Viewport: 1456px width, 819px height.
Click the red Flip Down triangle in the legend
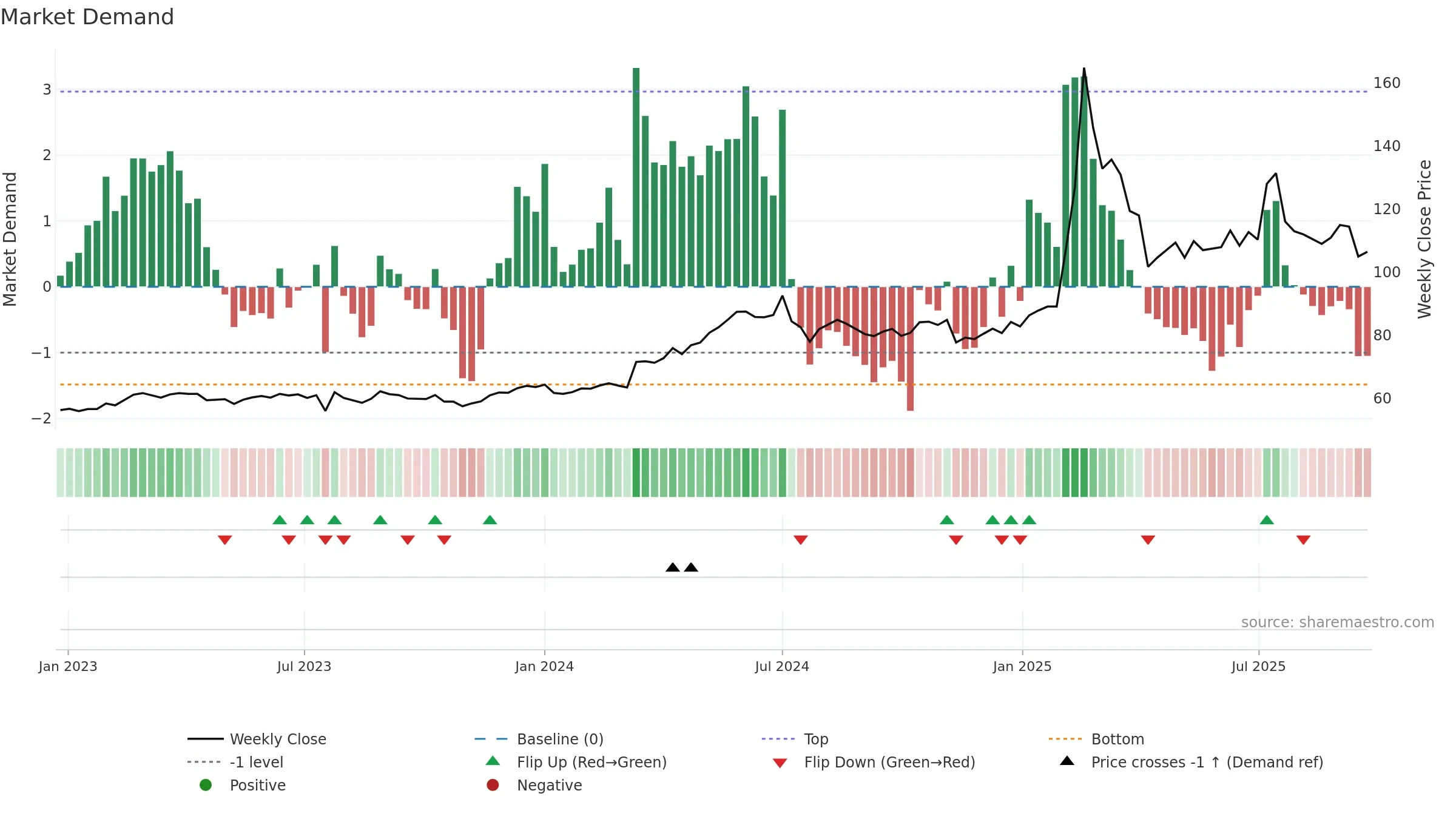pos(780,763)
